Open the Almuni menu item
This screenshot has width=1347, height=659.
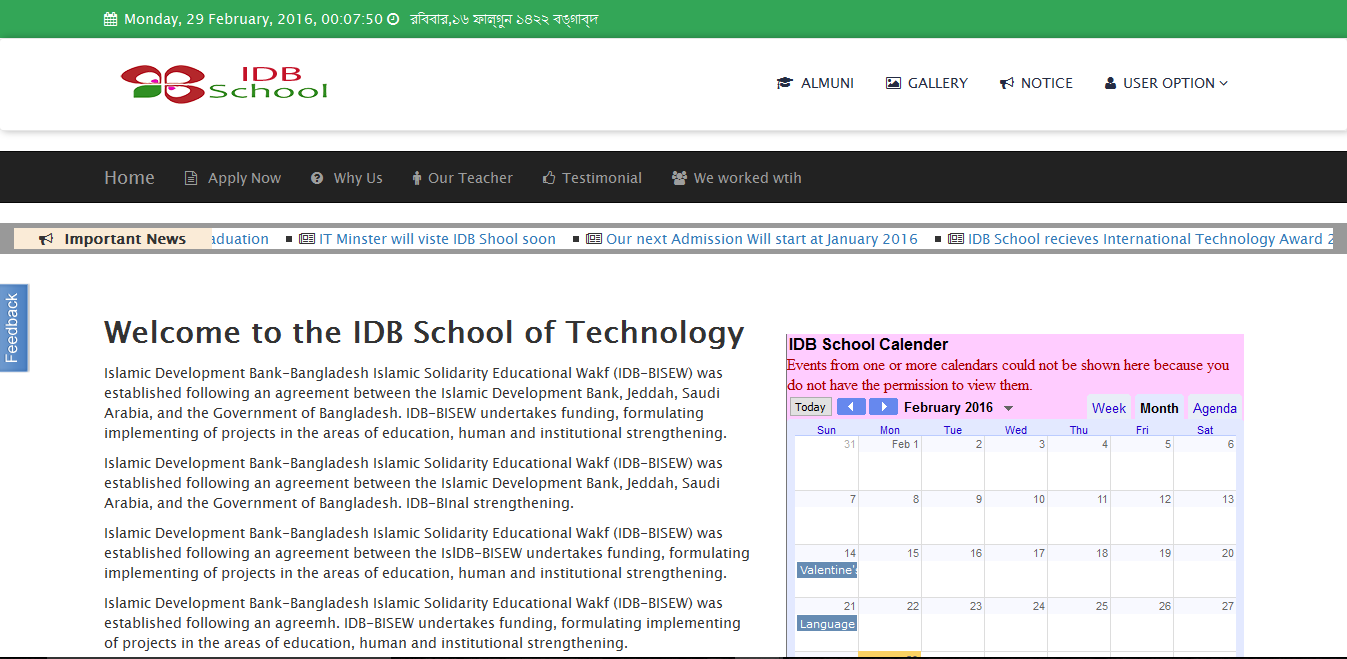tap(815, 83)
